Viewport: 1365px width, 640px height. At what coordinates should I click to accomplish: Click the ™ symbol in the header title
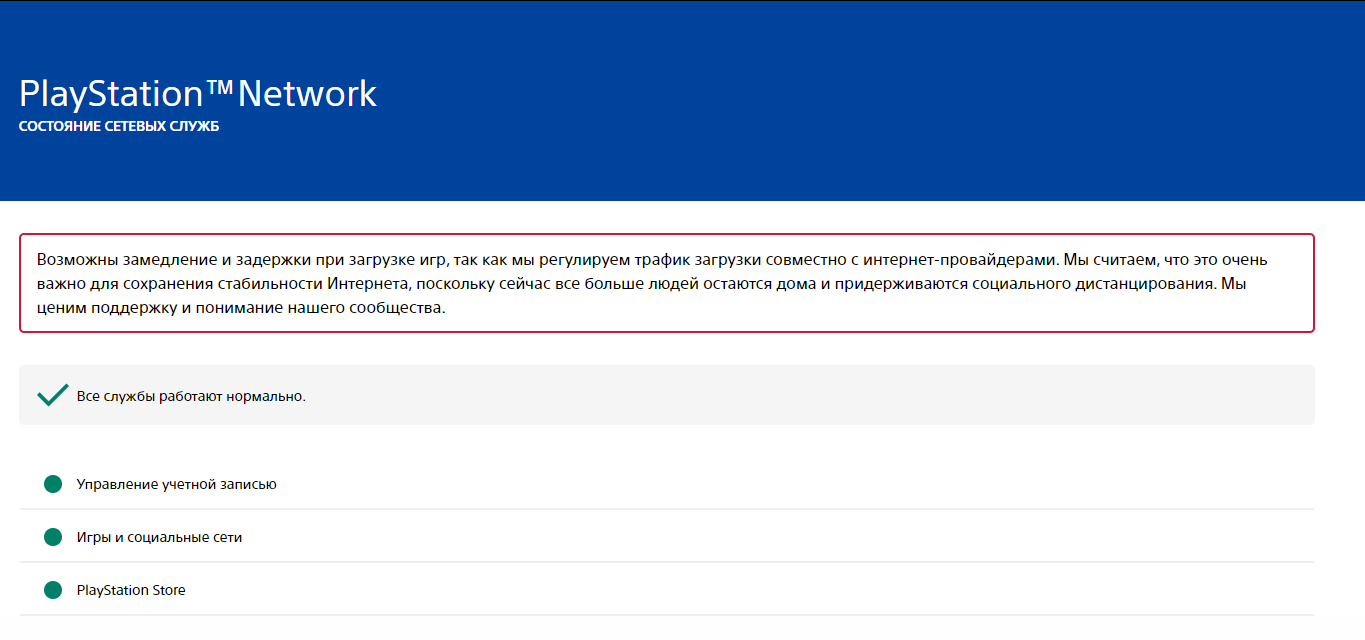[219, 88]
